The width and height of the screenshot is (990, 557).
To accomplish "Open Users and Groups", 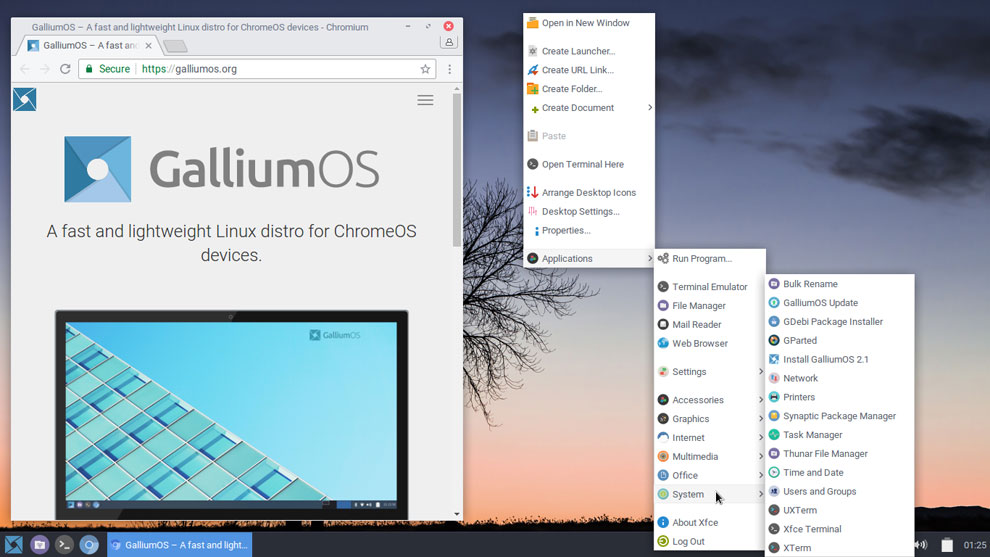I will coord(839,491).
